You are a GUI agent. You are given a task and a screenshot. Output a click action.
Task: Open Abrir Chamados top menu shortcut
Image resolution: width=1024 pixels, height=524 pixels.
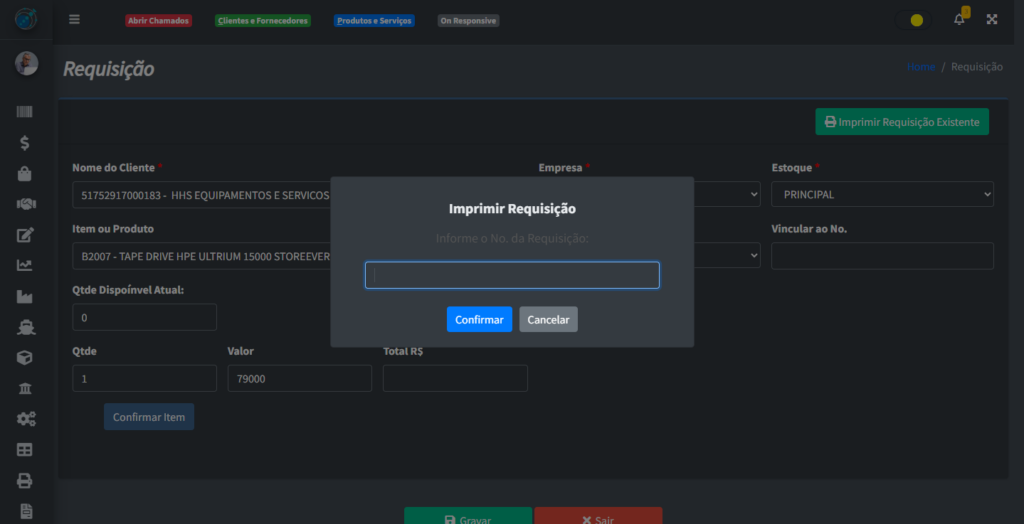pos(158,21)
